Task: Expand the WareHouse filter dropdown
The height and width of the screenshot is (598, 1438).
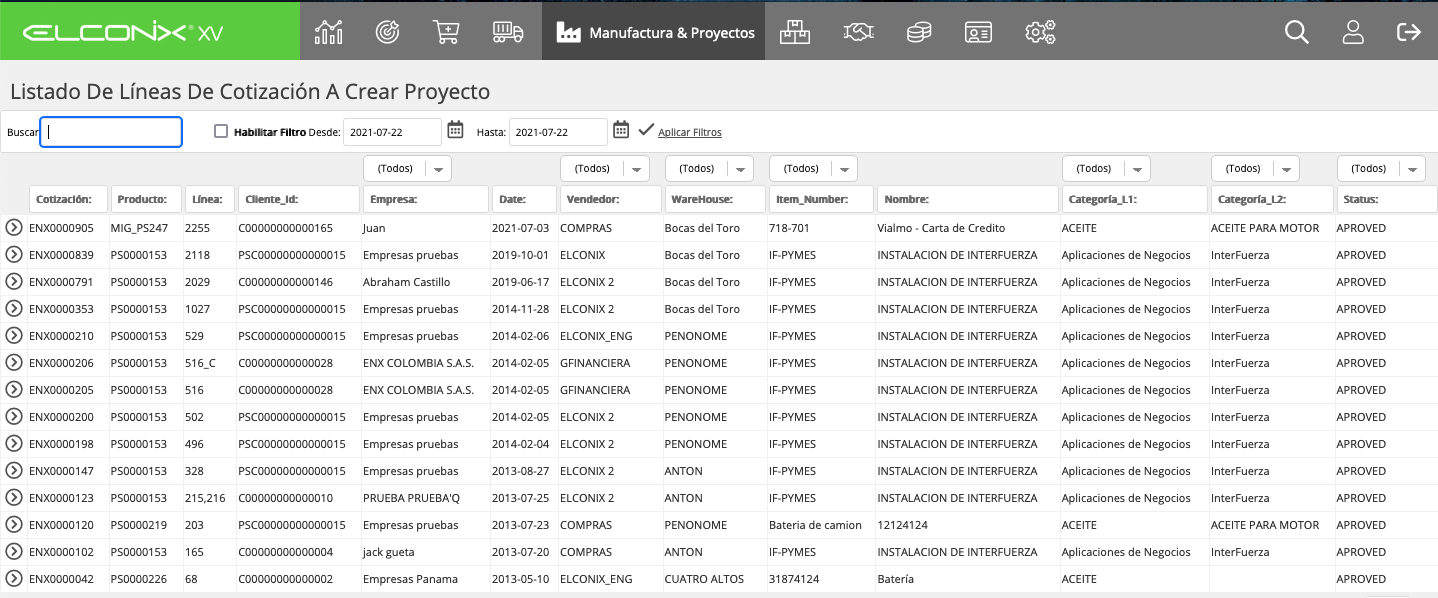Action: [709, 168]
